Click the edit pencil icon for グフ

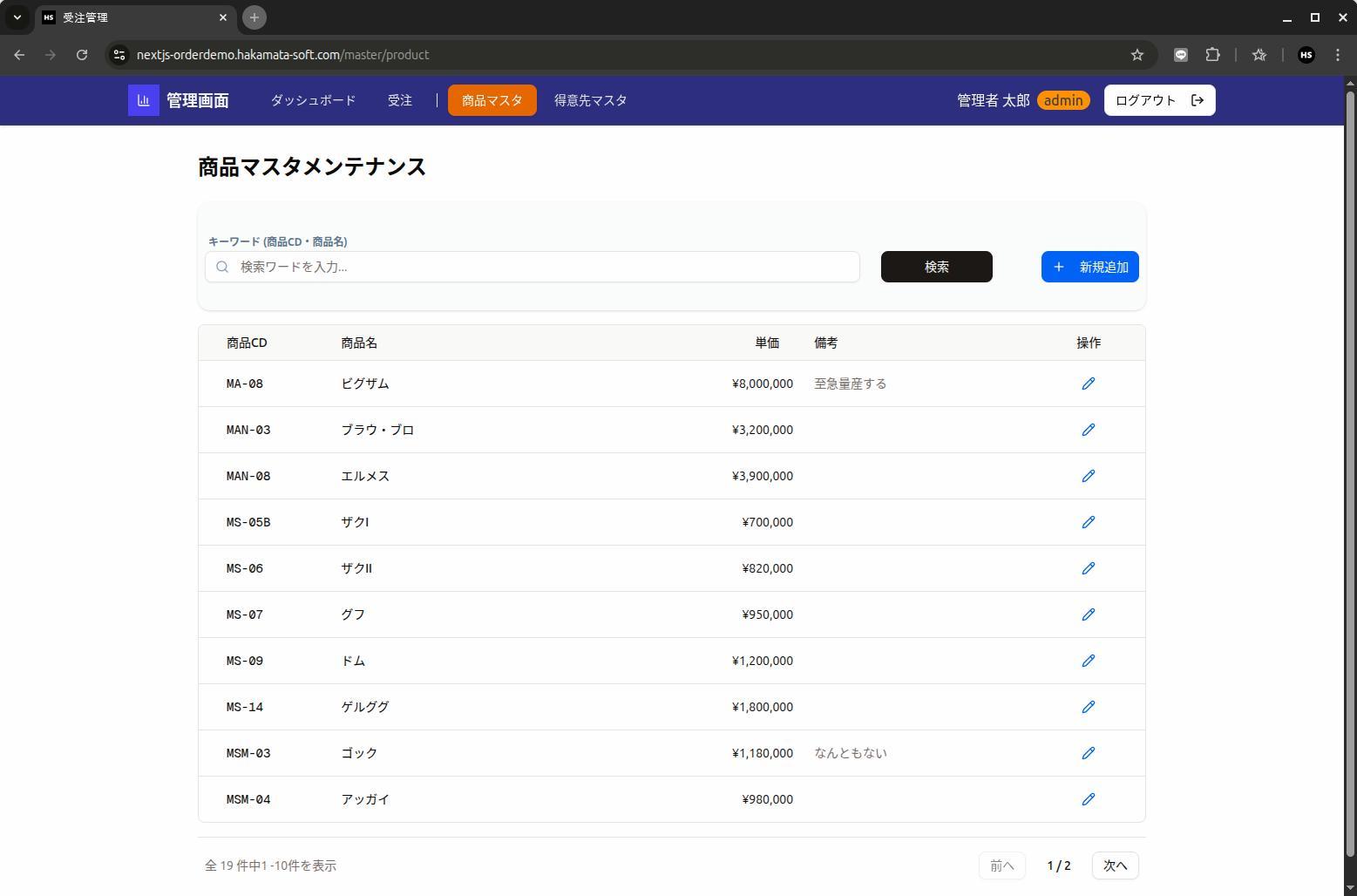point(1088,614)
